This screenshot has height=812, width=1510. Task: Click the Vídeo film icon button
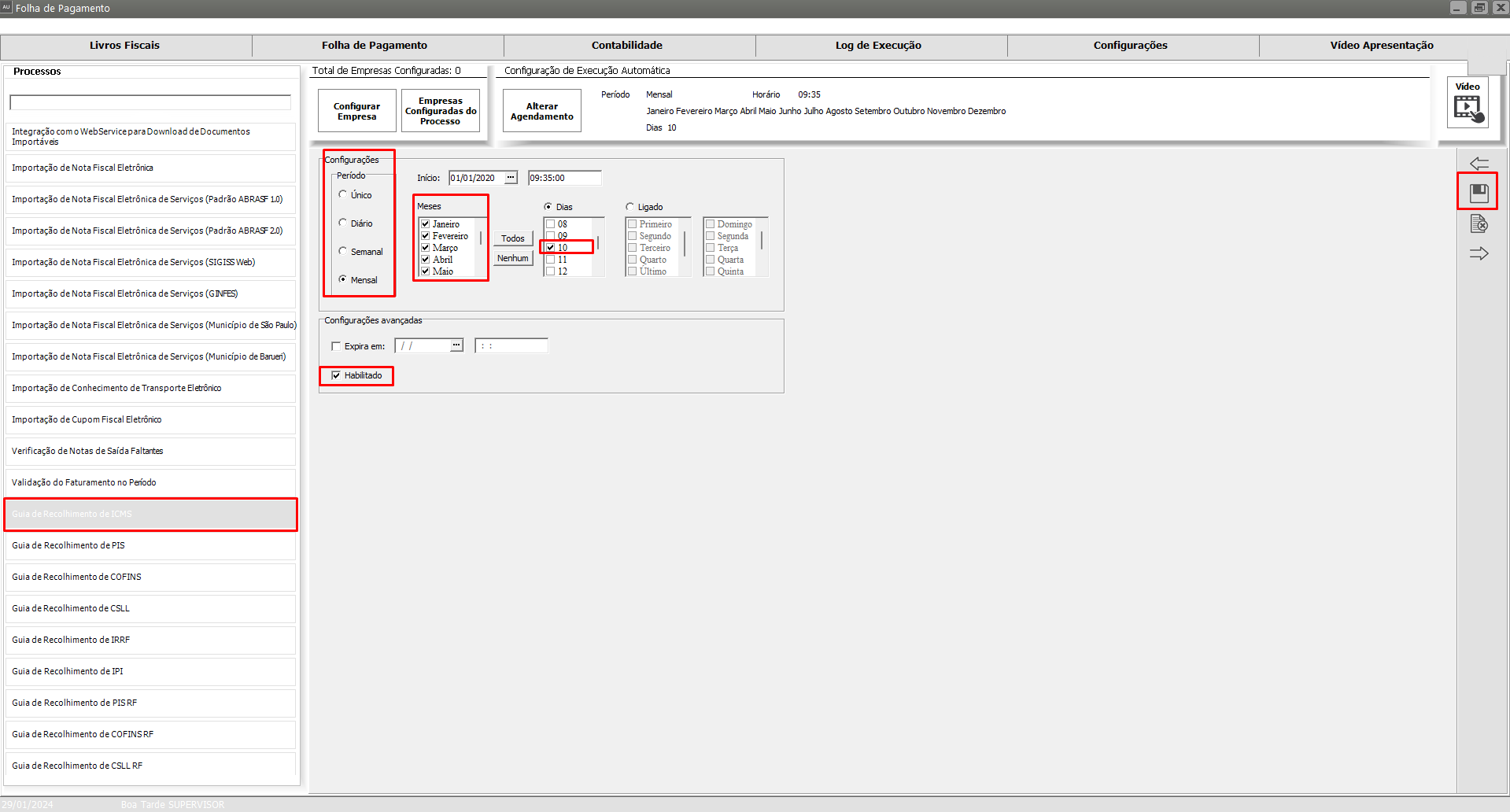tap(1468, 103)
